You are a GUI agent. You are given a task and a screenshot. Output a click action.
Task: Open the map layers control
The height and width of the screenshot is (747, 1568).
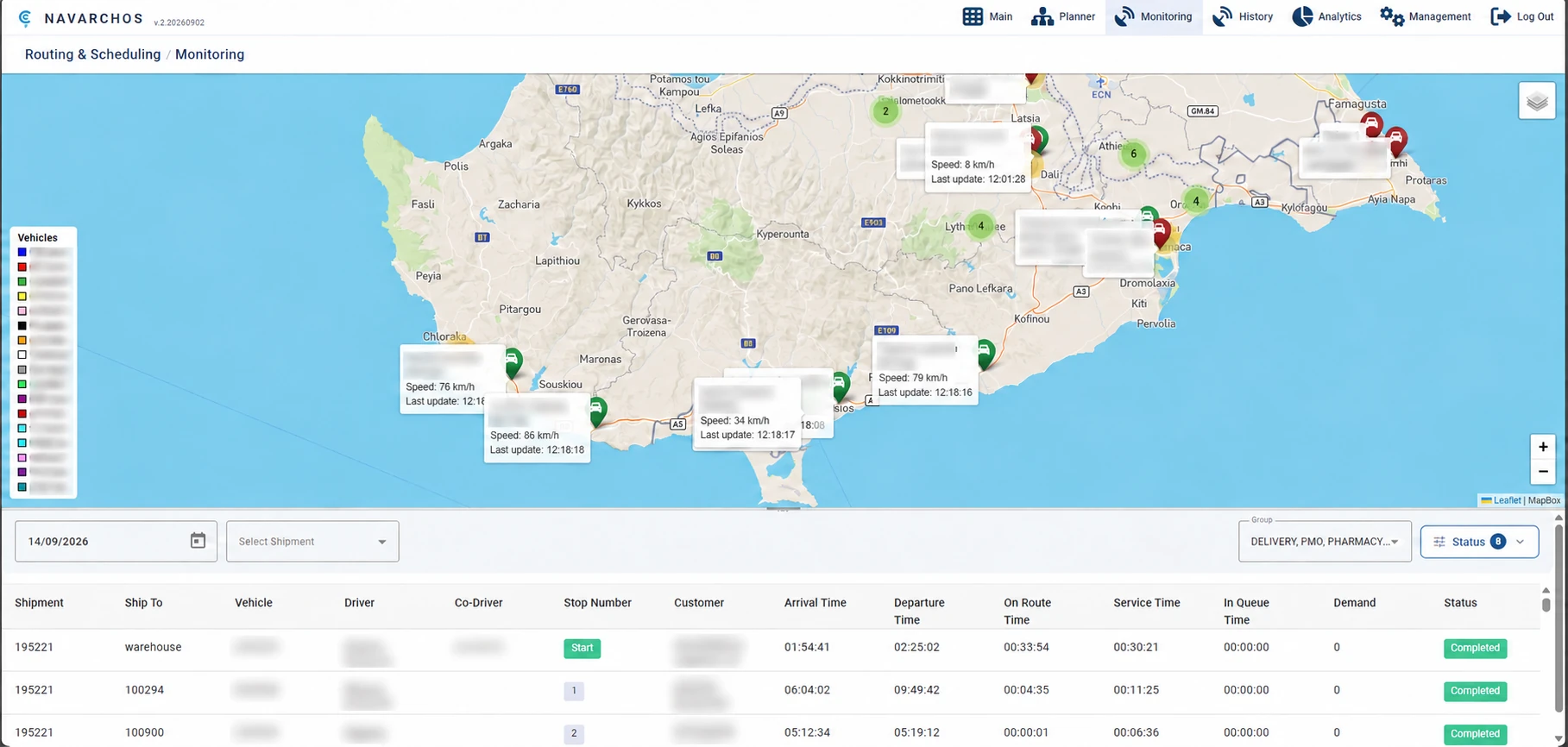click(x=1536, y=102)
